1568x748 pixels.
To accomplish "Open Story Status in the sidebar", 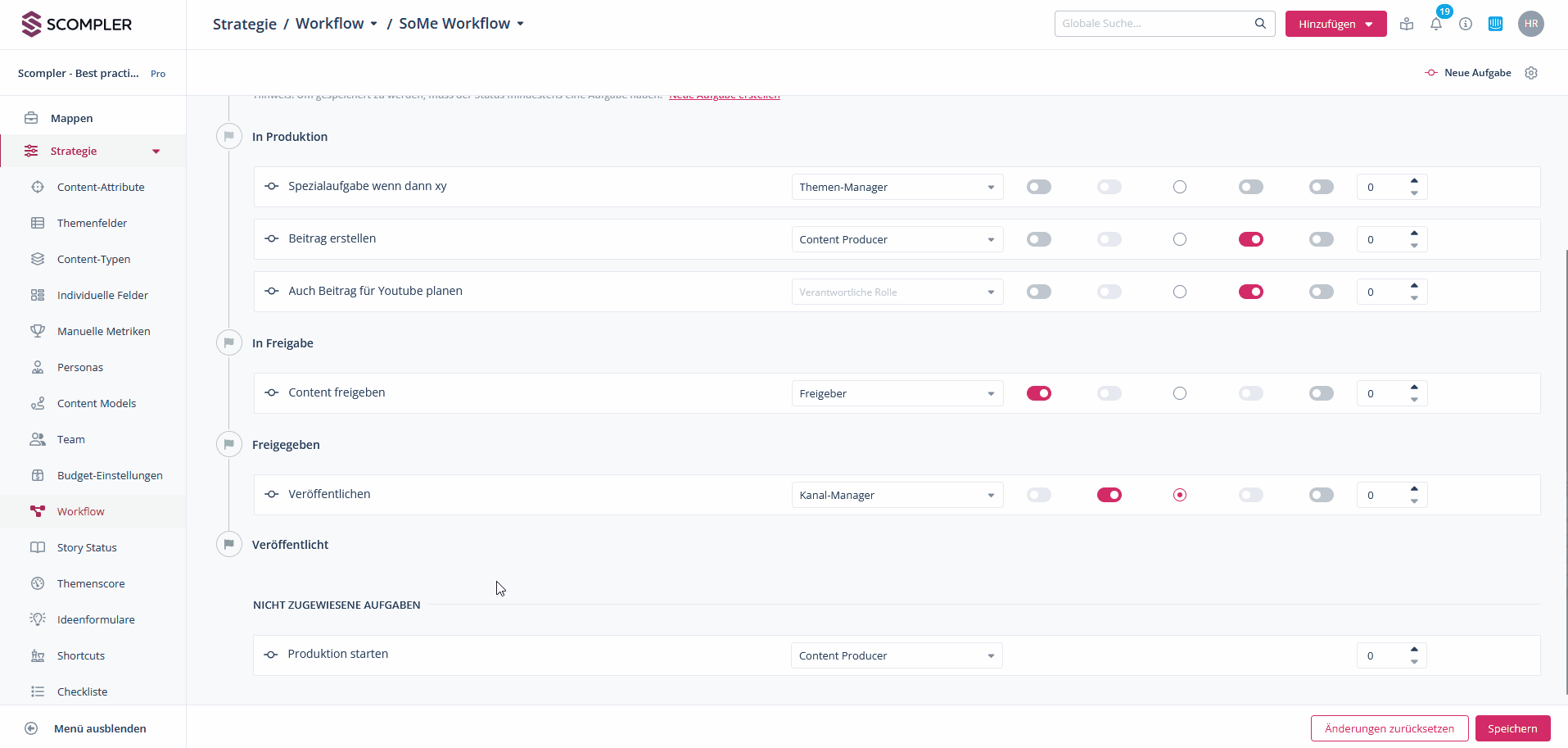I will click(87, 547).
